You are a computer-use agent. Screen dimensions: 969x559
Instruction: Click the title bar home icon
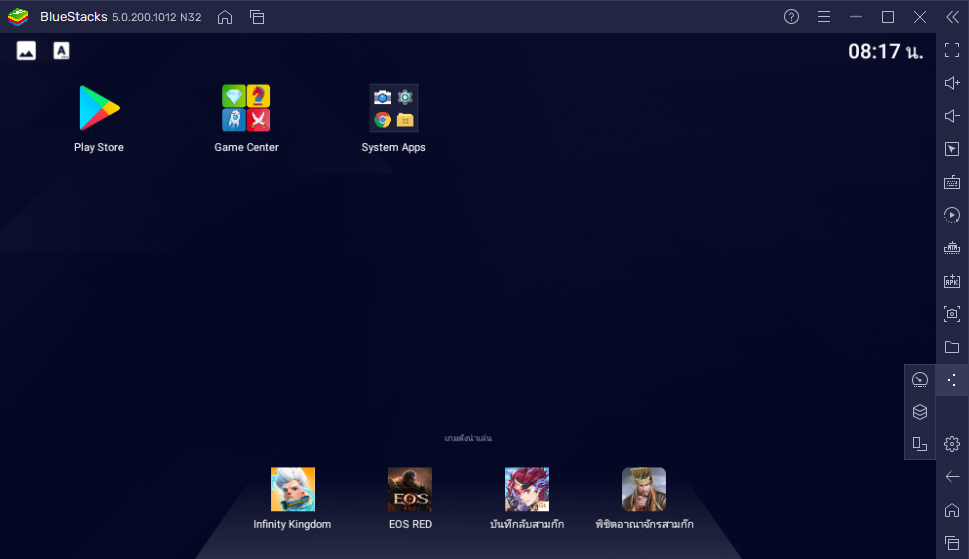tap(225, 17)
